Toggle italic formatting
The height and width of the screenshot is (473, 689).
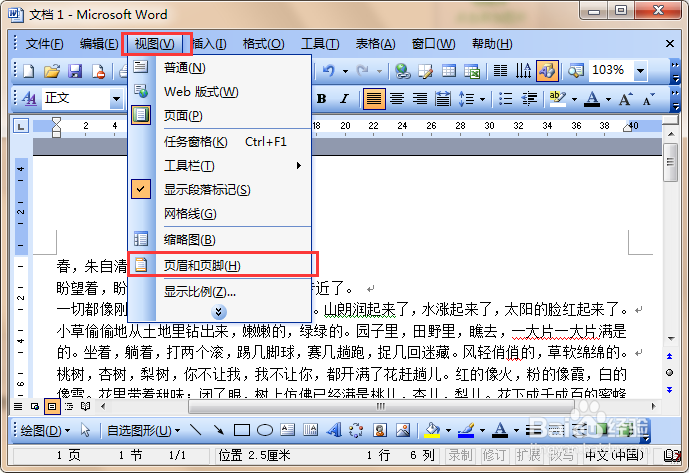[x=344, y=99]
